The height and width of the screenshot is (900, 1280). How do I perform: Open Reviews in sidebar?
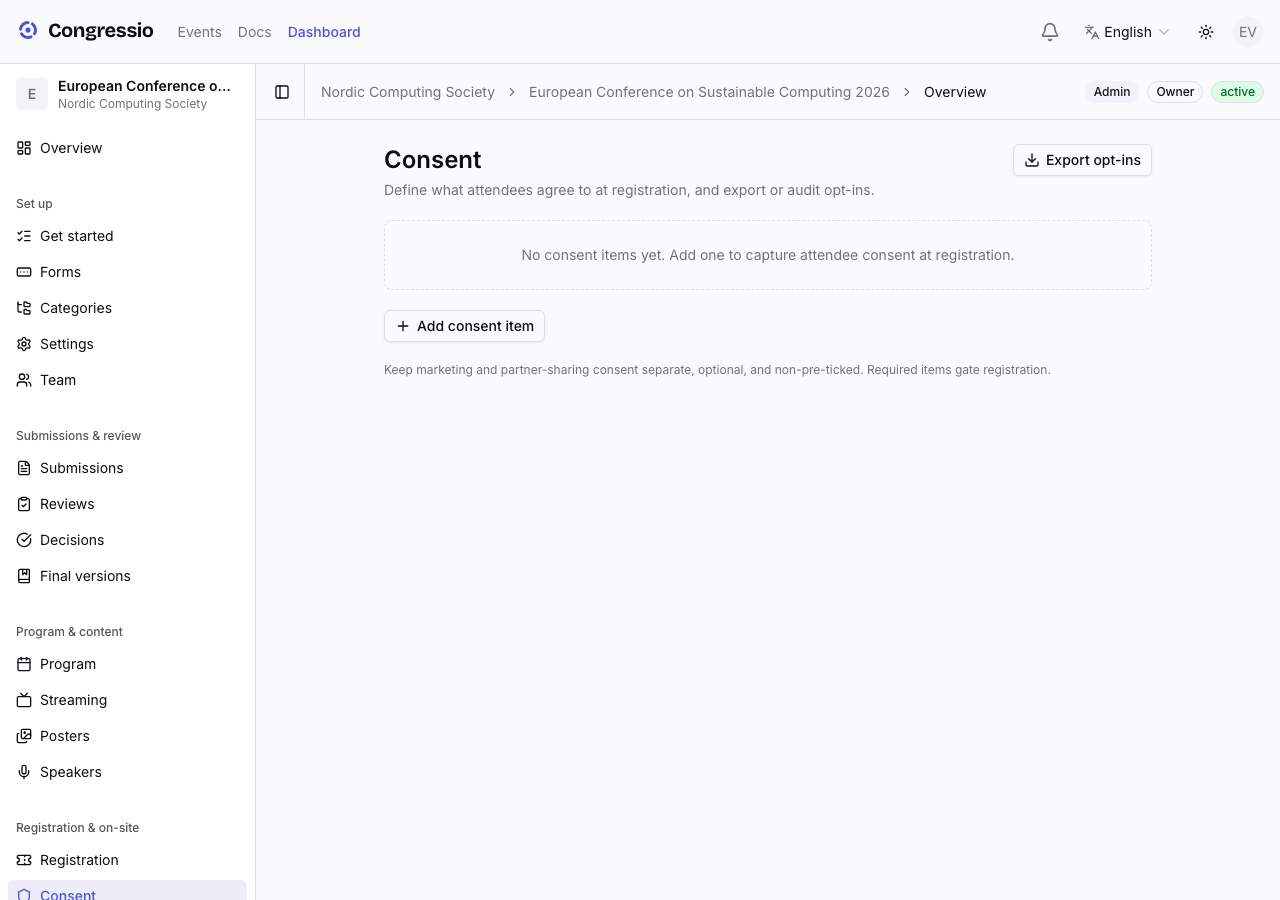(127, 504)
